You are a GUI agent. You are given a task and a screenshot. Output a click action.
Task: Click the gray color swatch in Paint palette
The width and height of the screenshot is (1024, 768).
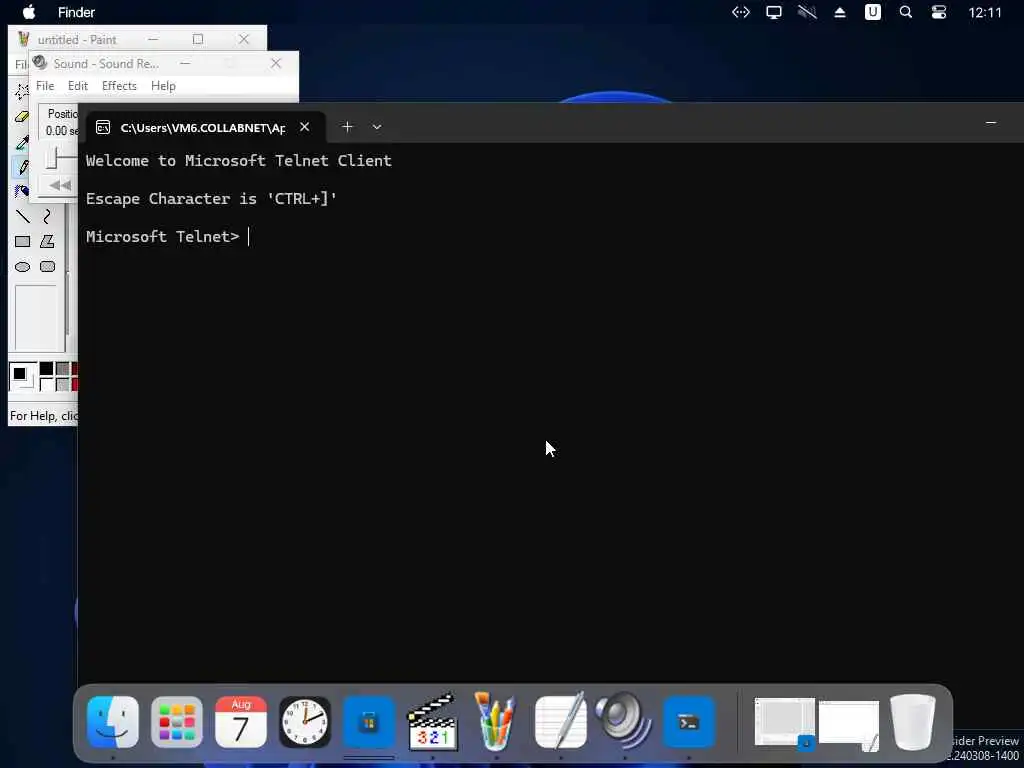(x=62, y=369)
